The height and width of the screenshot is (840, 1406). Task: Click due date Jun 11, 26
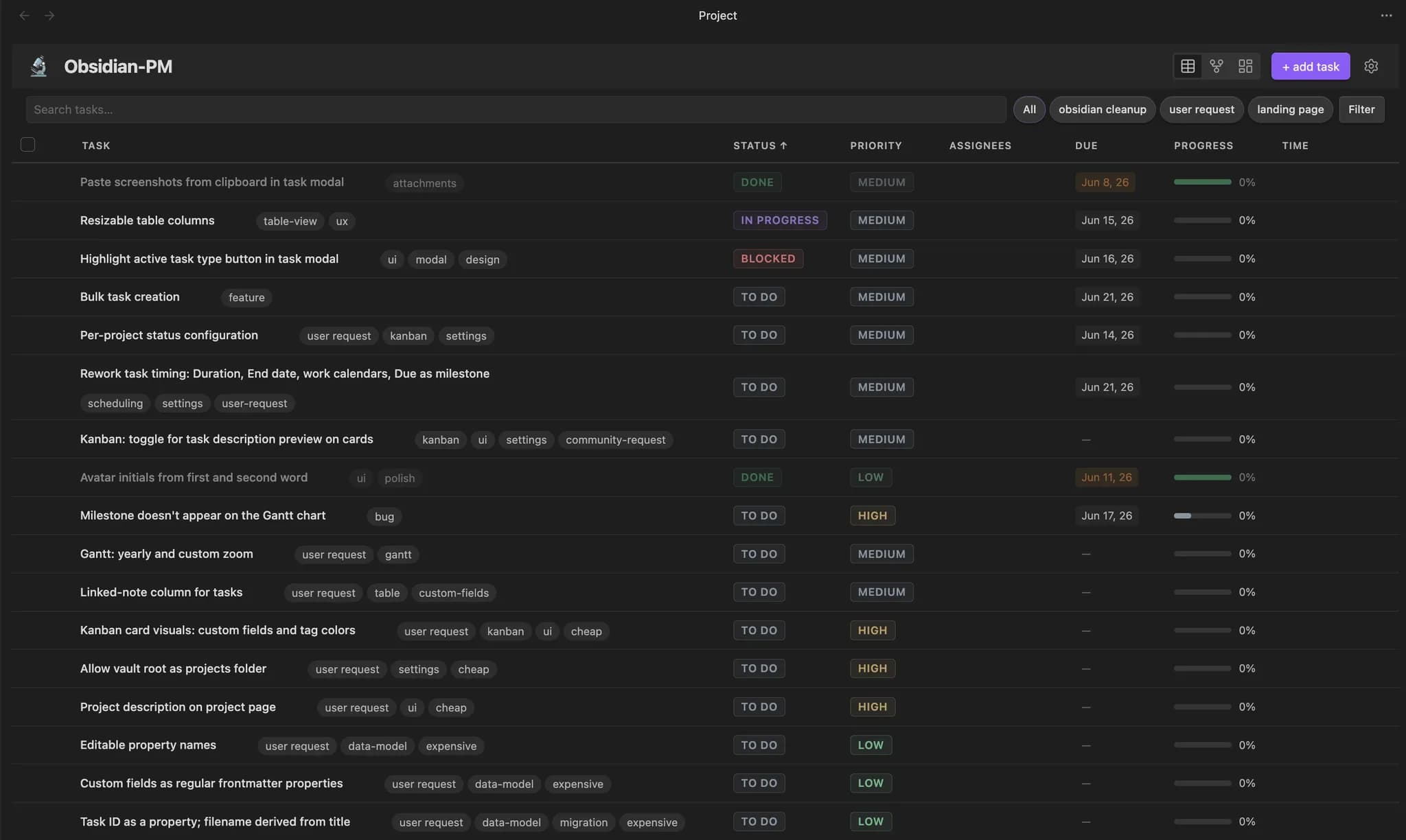1106,477
